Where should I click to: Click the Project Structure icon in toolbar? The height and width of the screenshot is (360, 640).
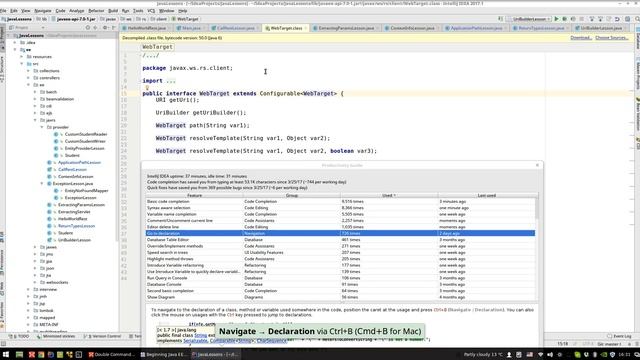627,19
